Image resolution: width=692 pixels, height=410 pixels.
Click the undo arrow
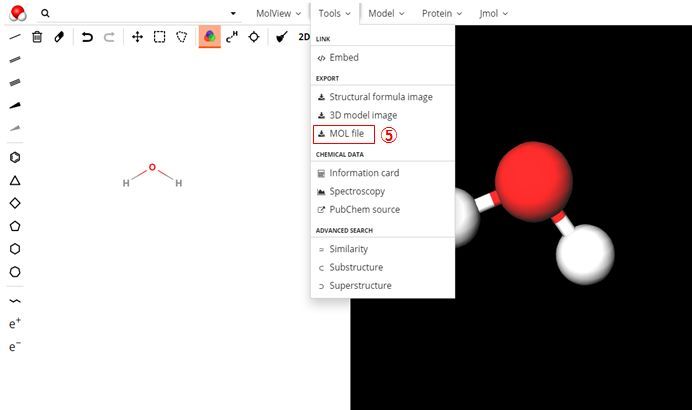tap(87, 37)
